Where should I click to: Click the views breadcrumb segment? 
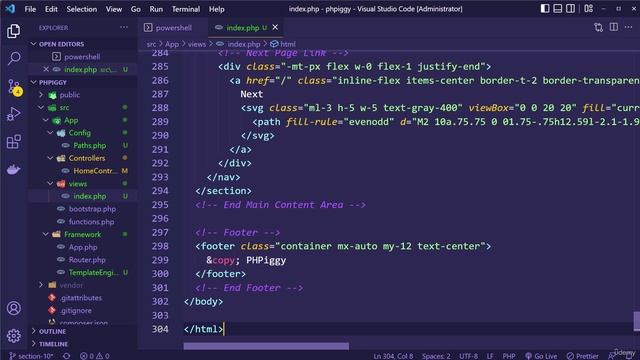(x=197, y=44)
